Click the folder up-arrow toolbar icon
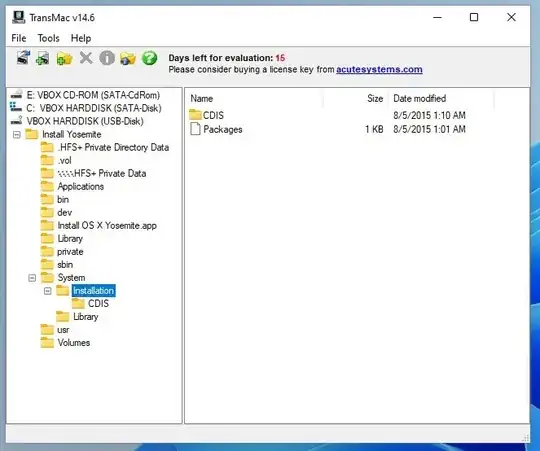Viewport: 540px width, 451px height. pos(128,59)
